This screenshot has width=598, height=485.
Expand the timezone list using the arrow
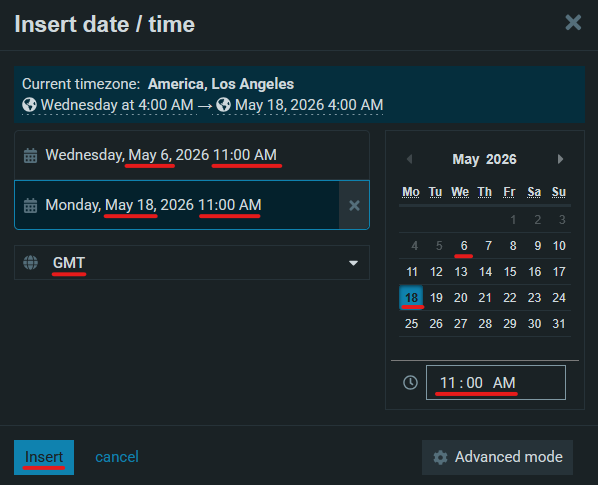[x=354, y=263]
